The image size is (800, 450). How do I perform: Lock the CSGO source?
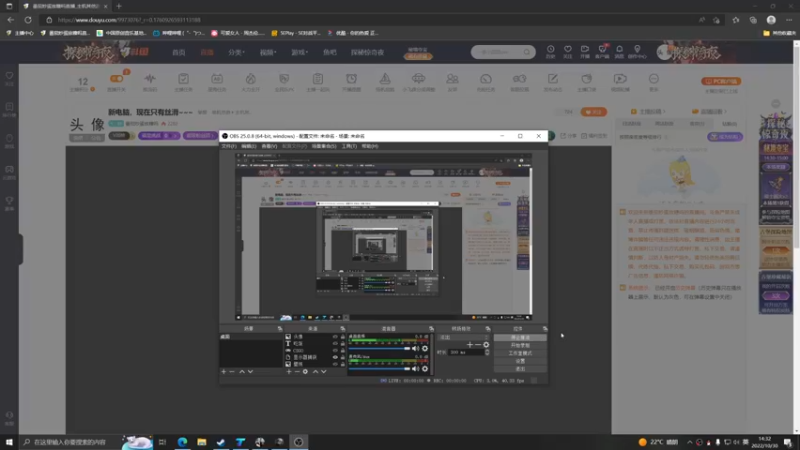pos(342,351)
